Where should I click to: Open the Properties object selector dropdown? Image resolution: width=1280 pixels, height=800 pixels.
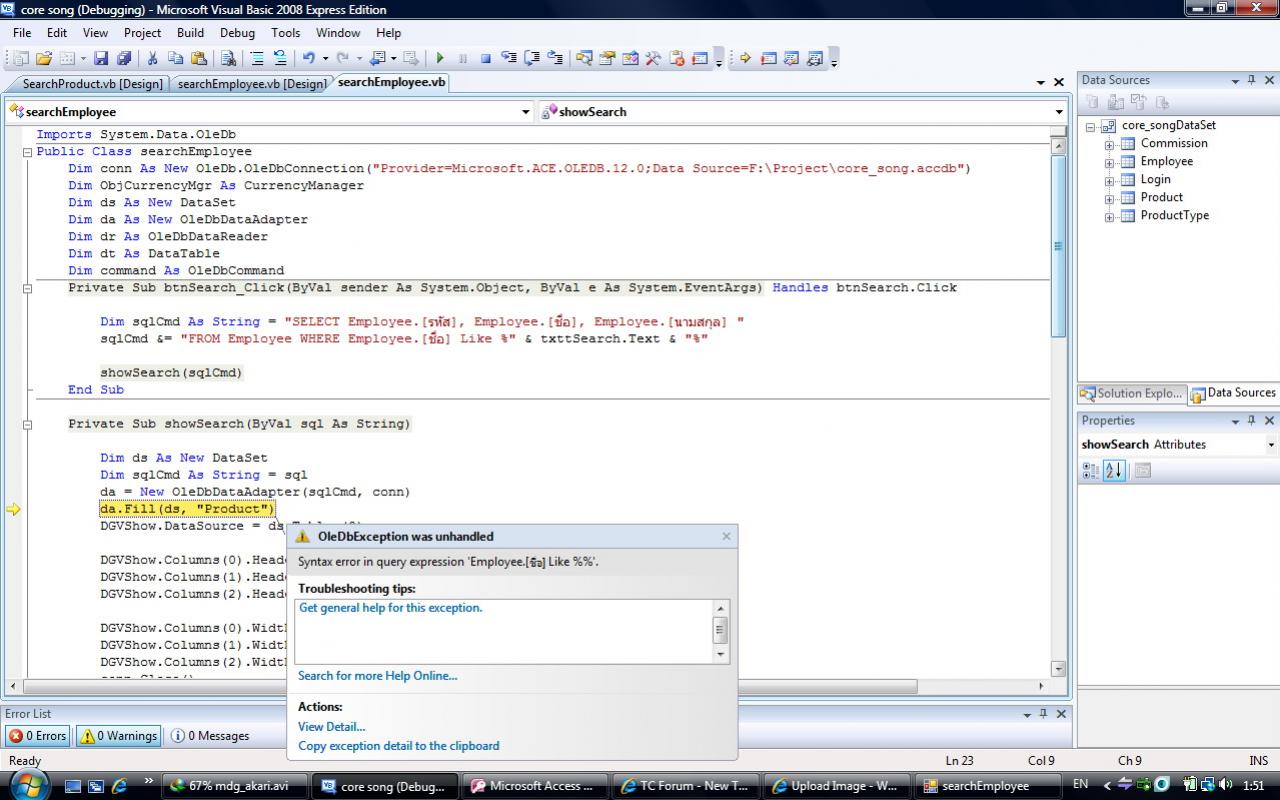point(1271,445)
